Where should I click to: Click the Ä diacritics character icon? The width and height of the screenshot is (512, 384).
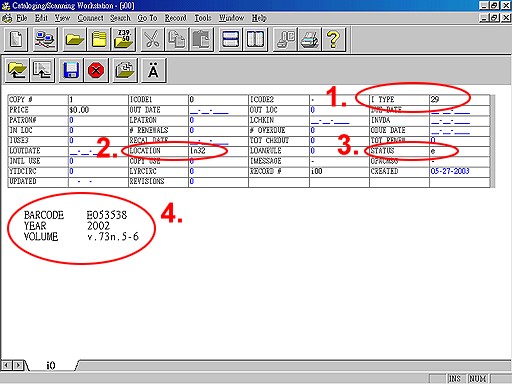pos(153,70)
